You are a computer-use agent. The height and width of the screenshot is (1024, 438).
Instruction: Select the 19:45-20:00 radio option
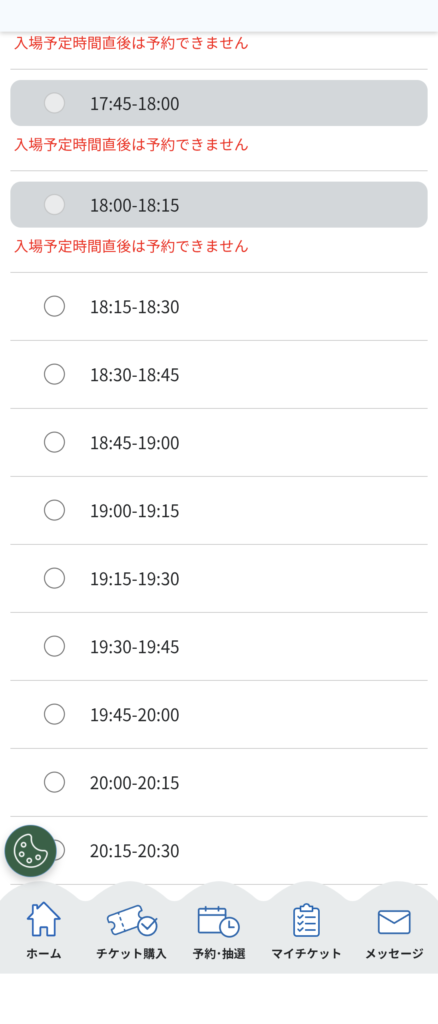(x=54, y=714)
